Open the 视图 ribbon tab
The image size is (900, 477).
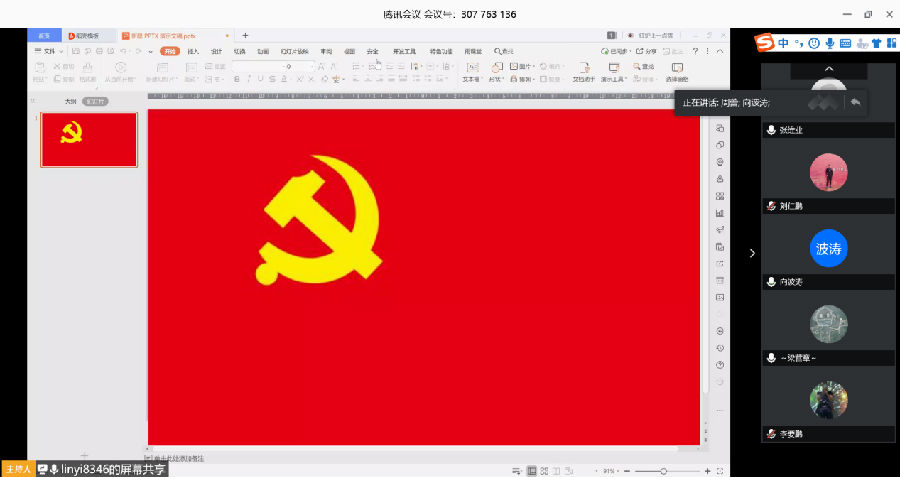tap(350, 52)
